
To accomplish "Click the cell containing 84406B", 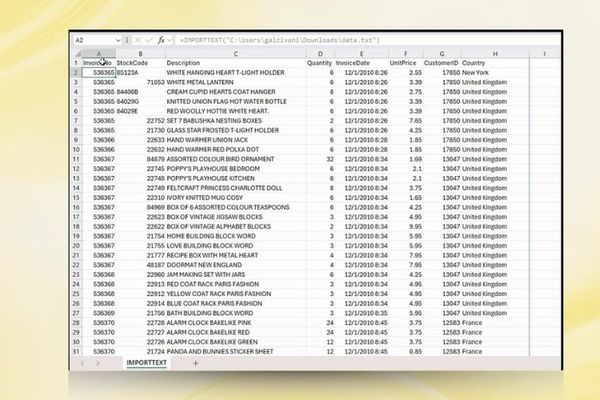I will coord(140,91).
